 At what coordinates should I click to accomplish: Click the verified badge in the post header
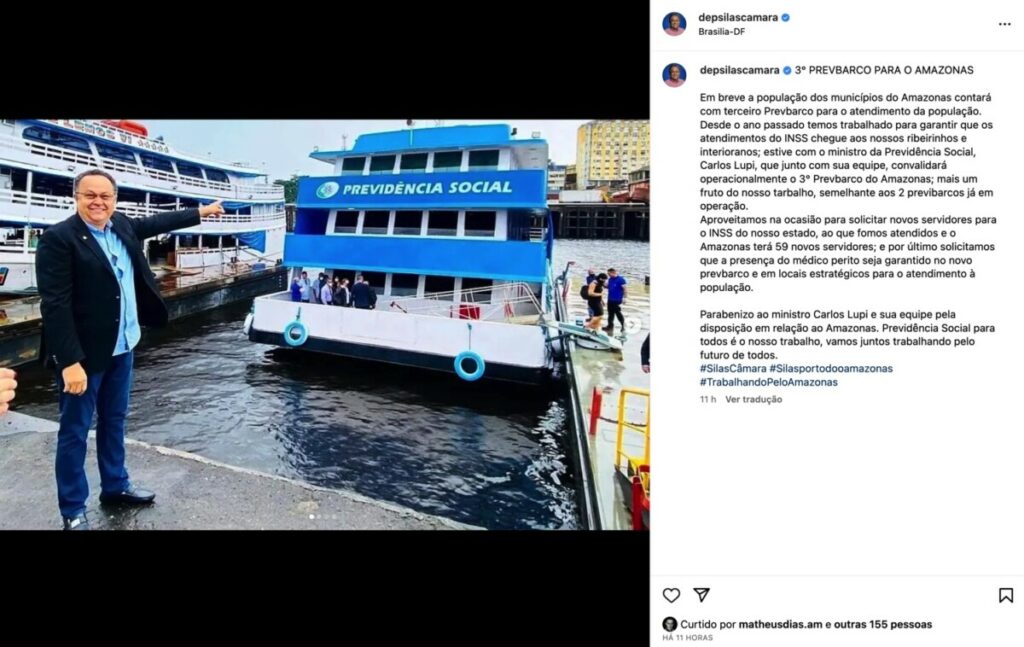coord(786,18)
